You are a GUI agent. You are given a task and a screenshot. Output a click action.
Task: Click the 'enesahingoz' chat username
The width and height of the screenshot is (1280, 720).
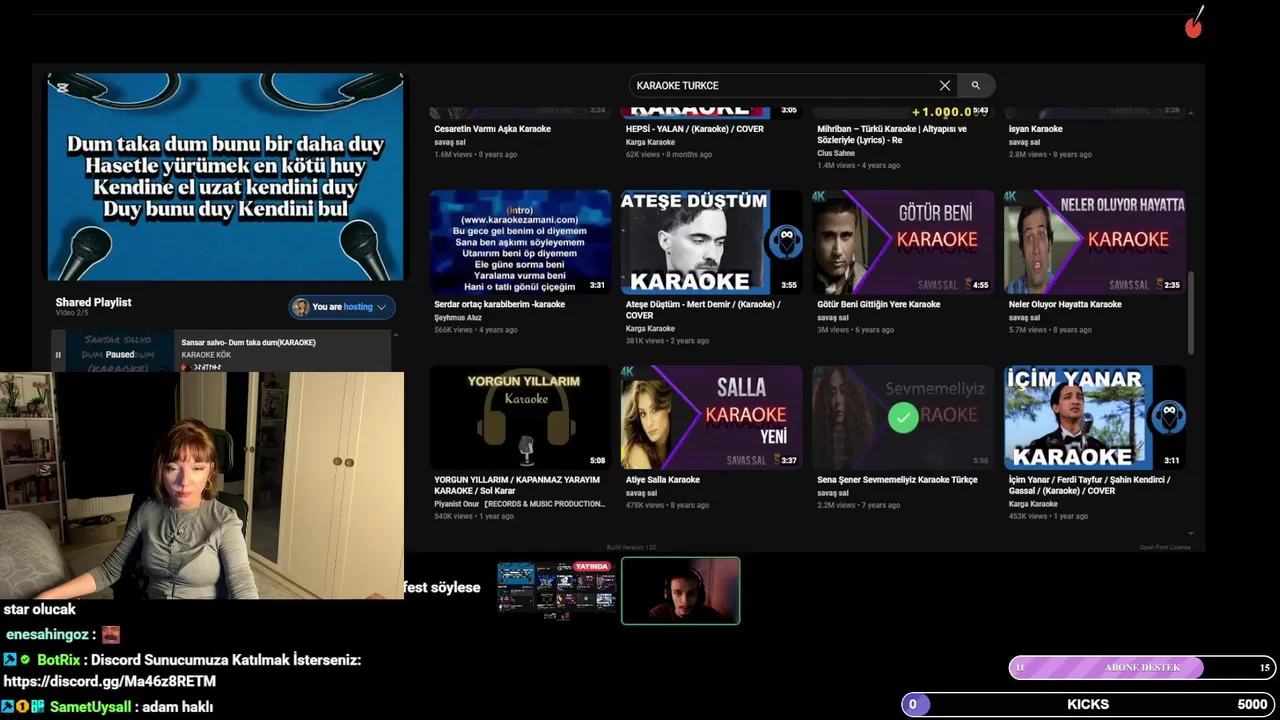click(x=47, y=635)
